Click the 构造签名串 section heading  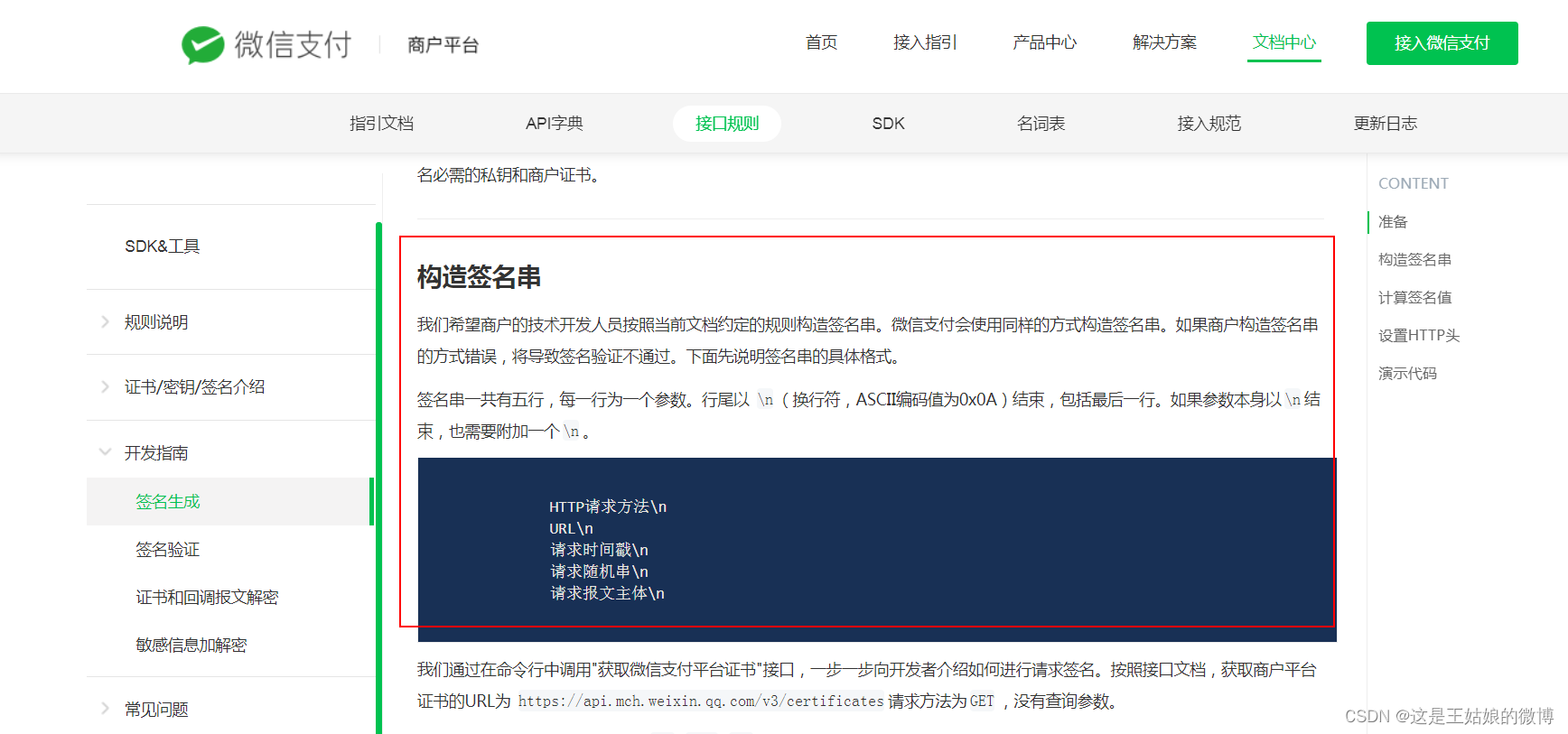click(x=479, y=277)
